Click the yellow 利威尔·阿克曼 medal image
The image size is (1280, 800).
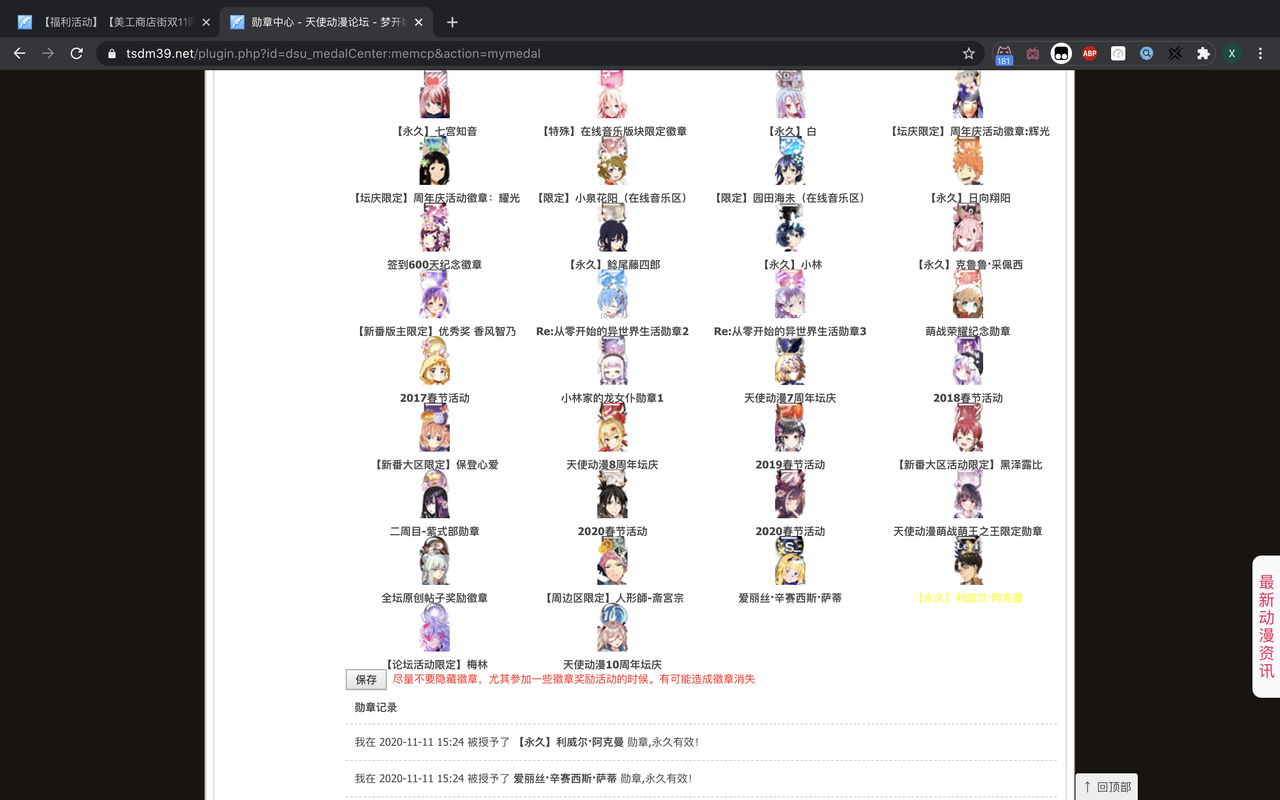point(968,562)
